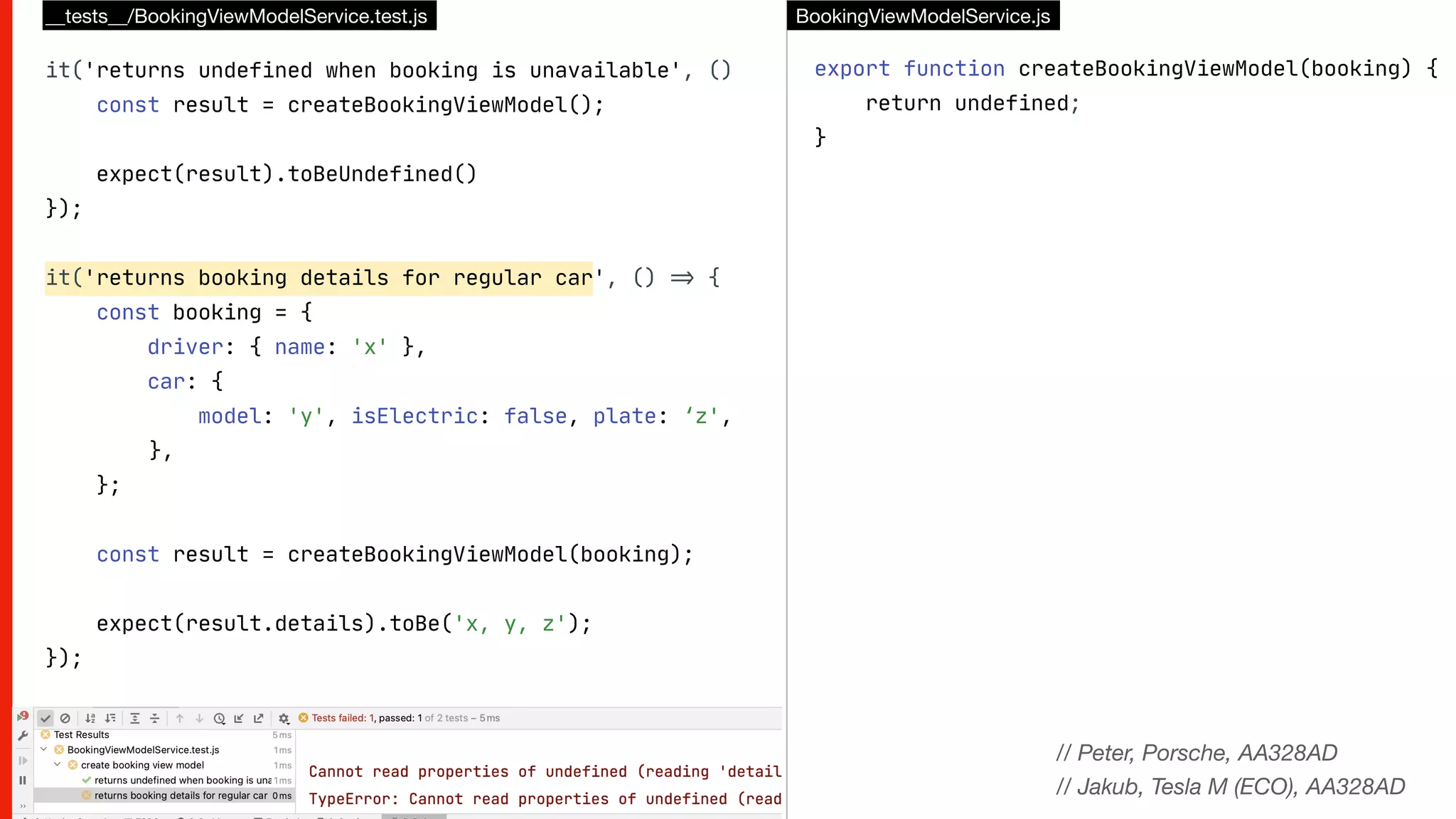Switch to __tests__/BookingViewModelService.test.js tab

(x=240, y=16)
